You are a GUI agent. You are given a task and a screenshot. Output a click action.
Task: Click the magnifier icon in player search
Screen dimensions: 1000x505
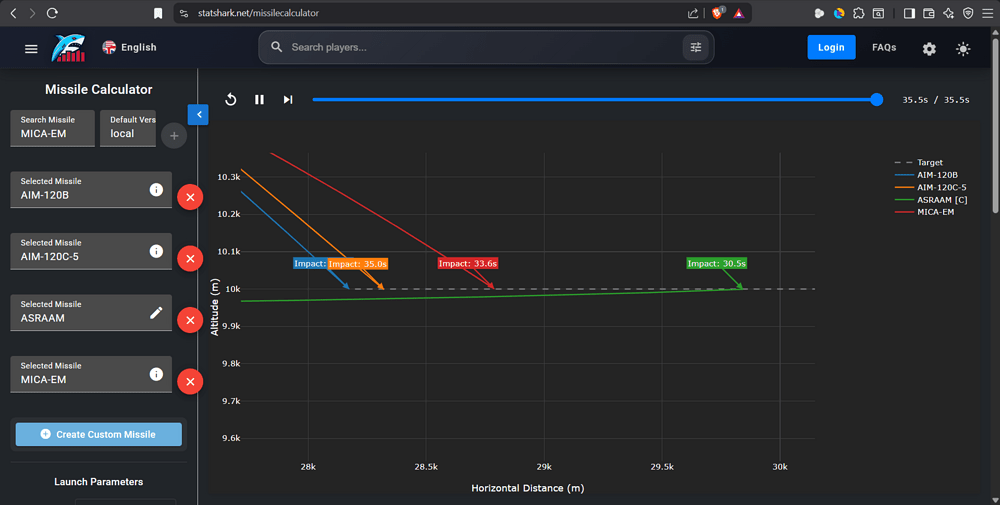pos(276,47)
